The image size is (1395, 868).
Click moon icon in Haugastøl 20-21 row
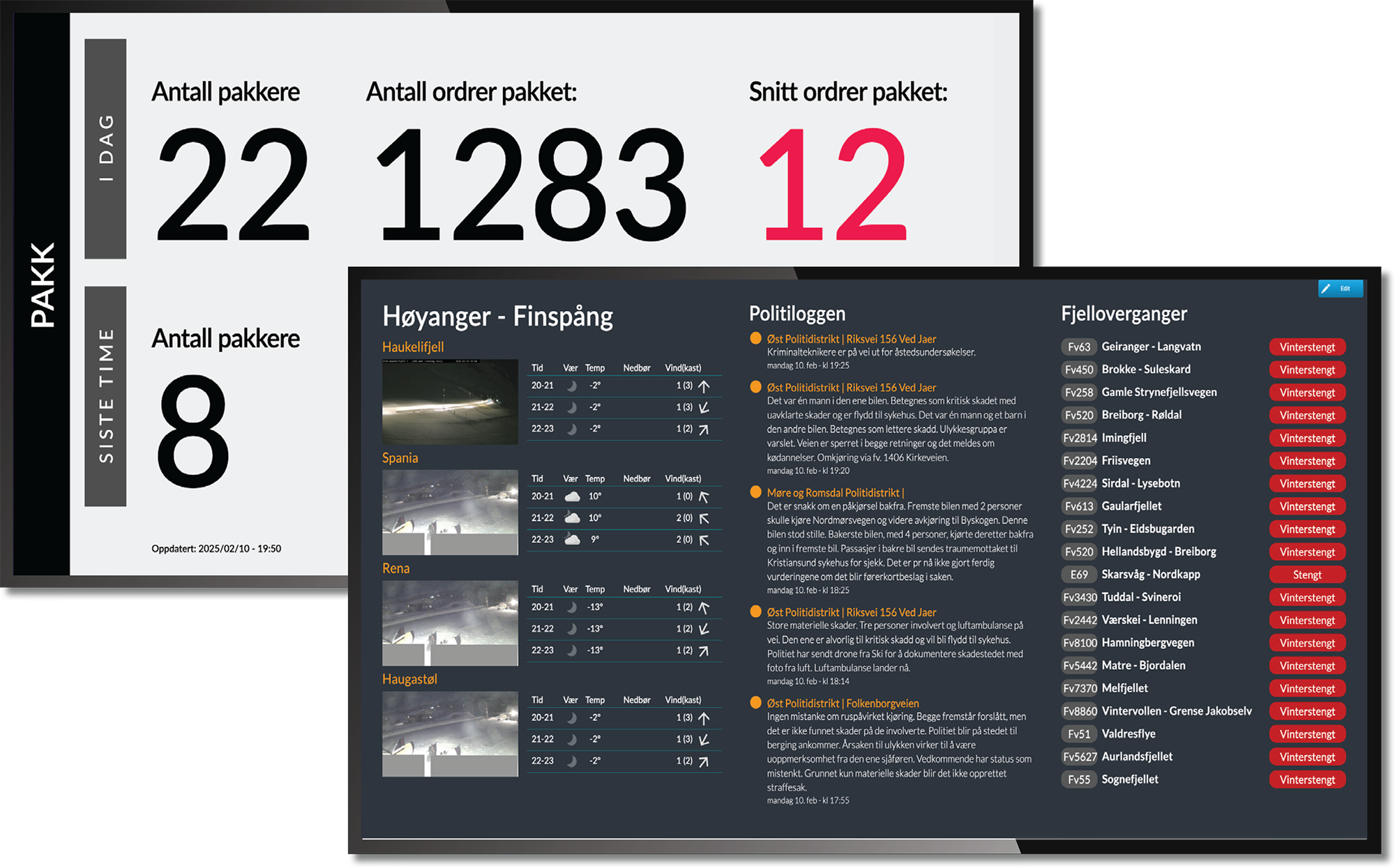point(572,718)
